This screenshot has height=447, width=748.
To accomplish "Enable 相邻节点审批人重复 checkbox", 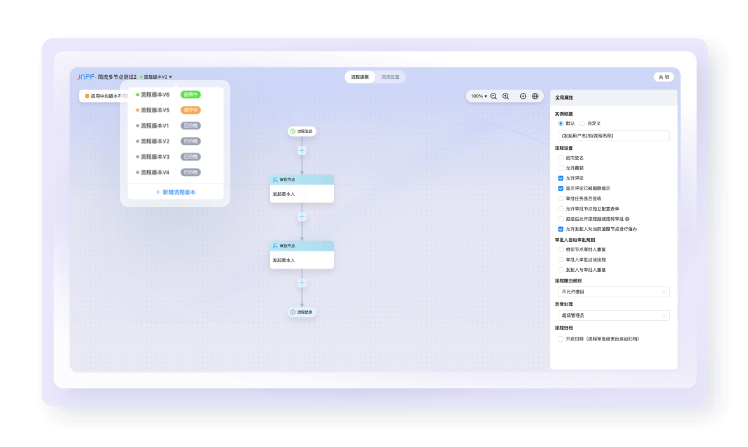I will (x=561, y=249).
